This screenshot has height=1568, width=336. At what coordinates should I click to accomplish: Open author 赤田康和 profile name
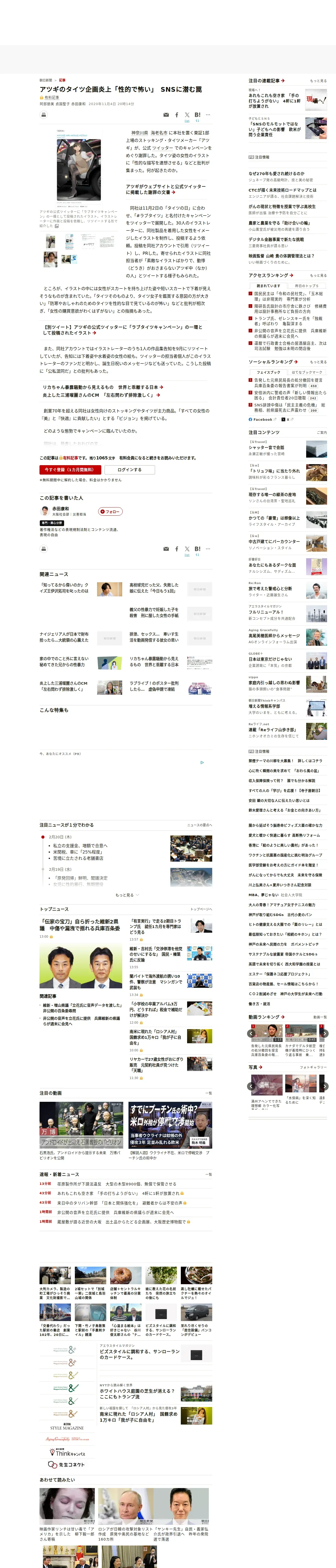click(x=60, y=508)
